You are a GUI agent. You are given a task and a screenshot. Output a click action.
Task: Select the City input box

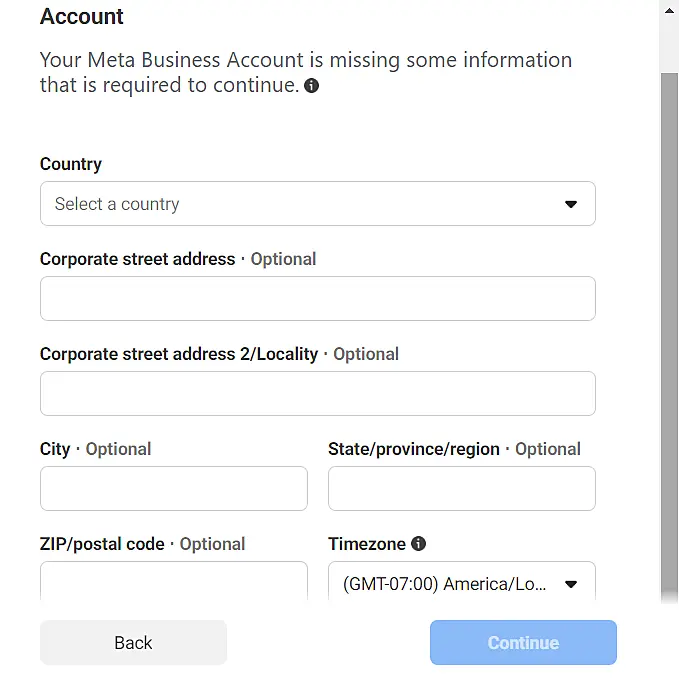point(173,489)
